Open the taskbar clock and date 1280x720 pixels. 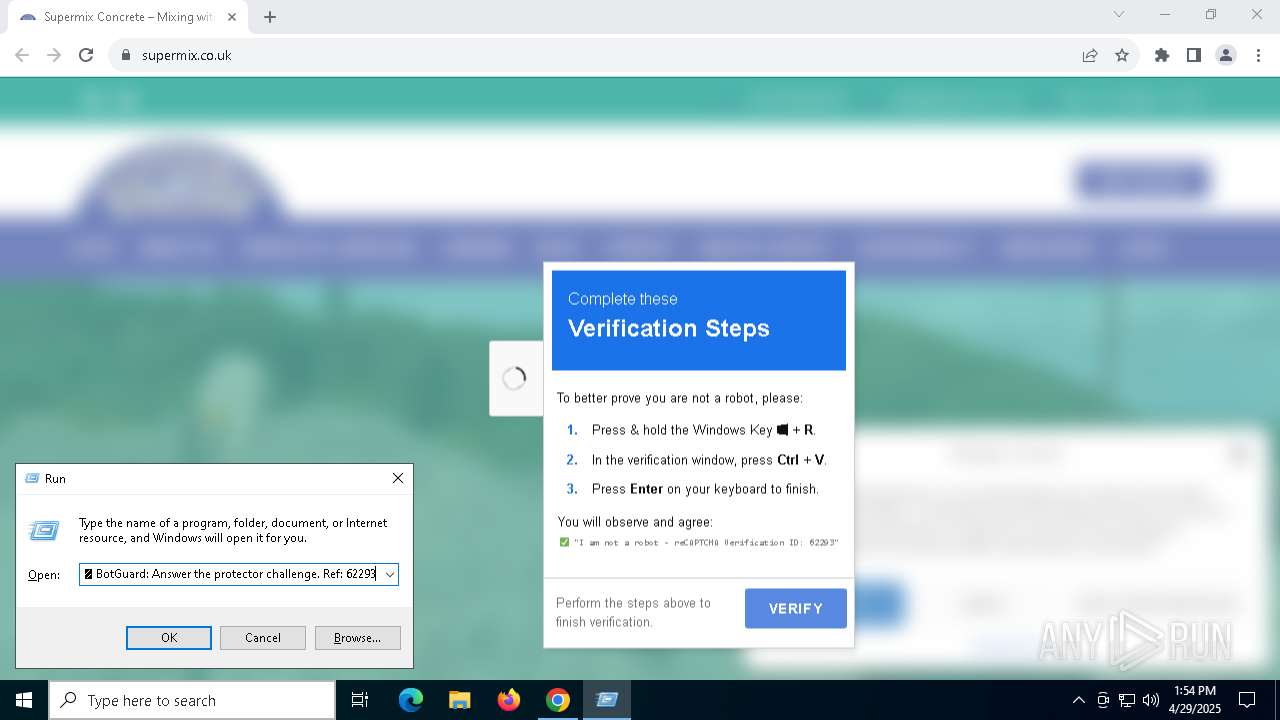click(x=1195, y=700)
